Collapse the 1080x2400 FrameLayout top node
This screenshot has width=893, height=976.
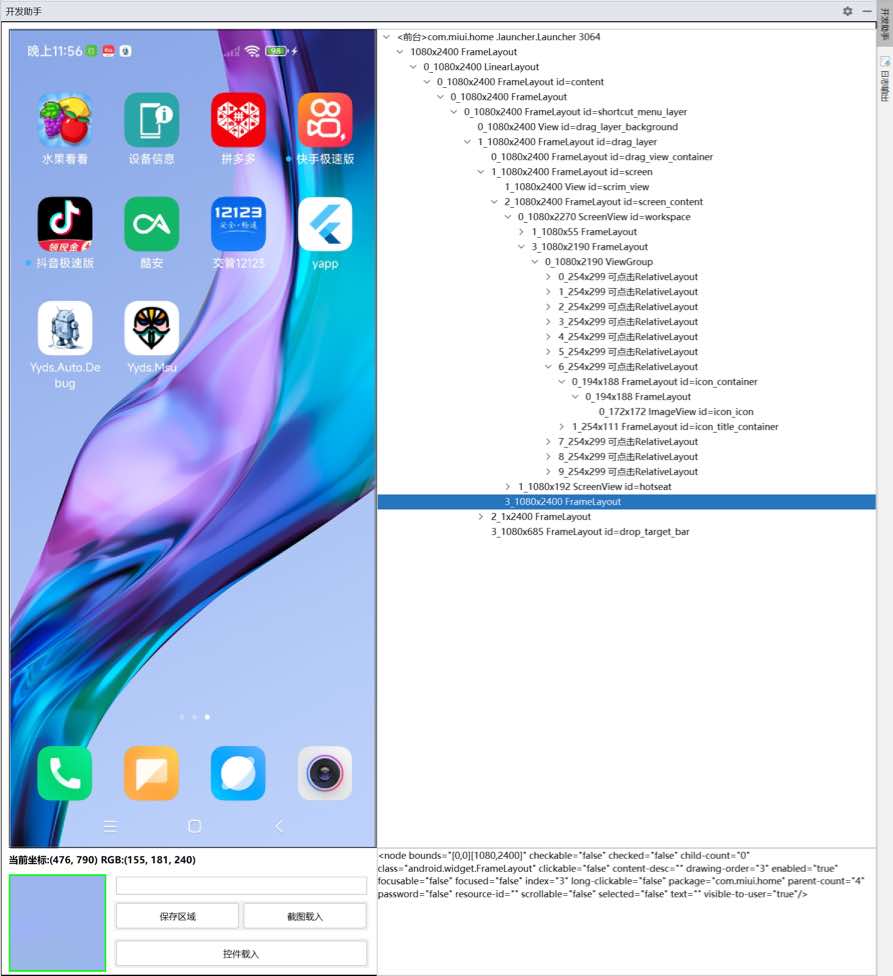400,52
